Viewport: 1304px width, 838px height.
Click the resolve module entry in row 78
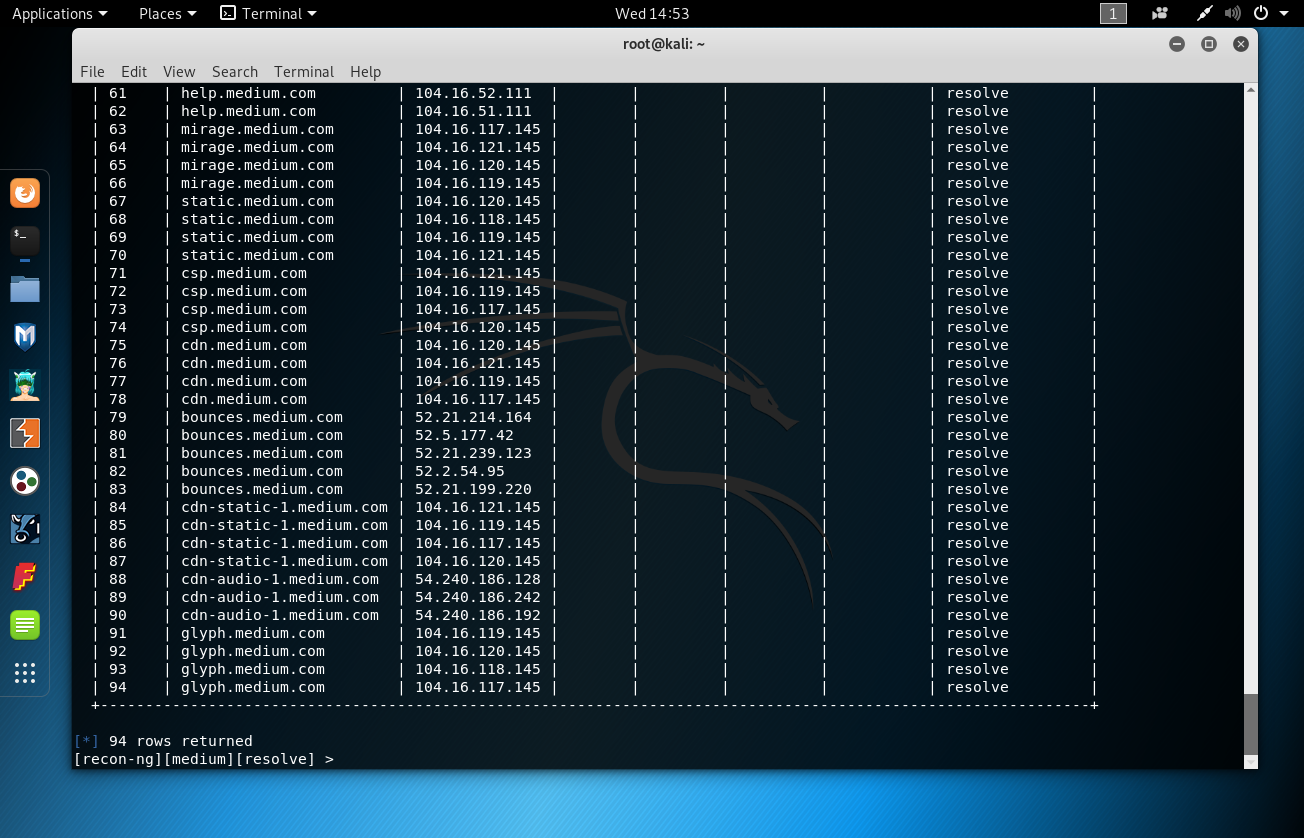coord(978,399)
